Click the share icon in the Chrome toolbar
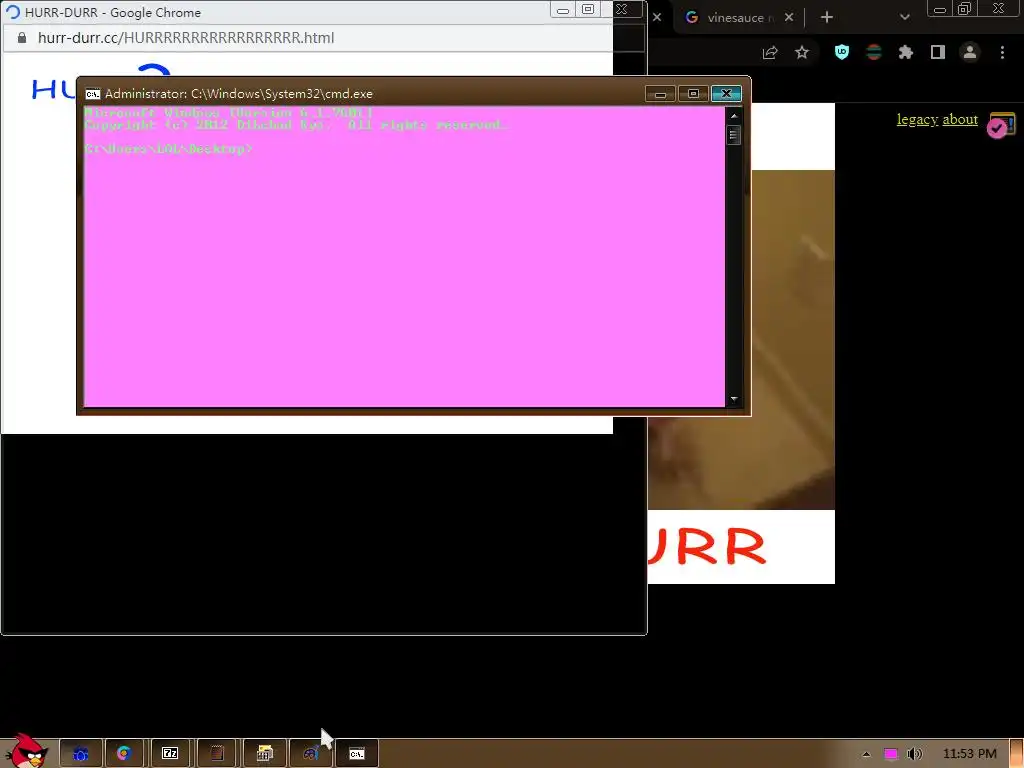 (x=770, y=53)
